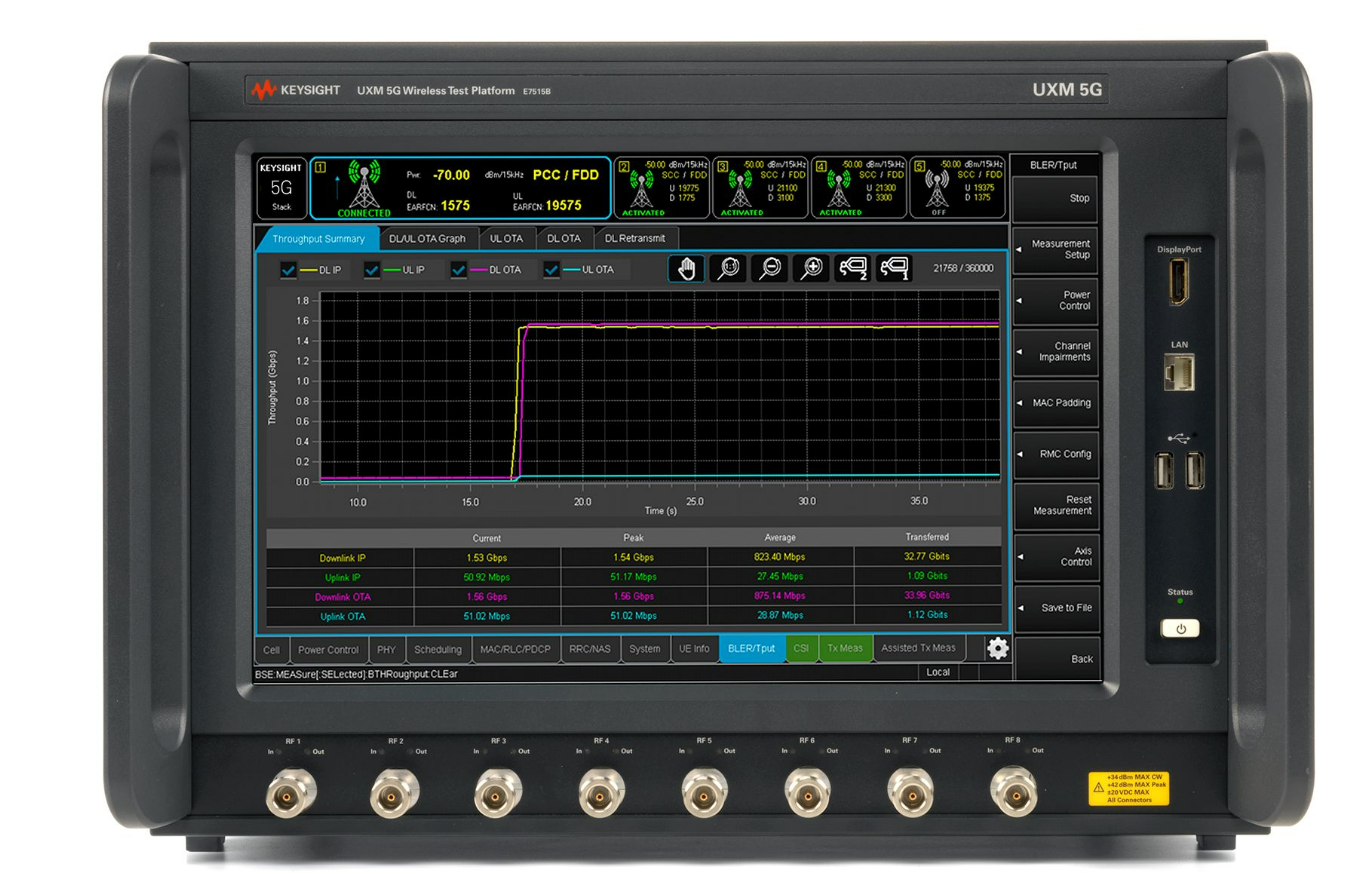The image size is (1370, 891).
Task: Open the Power Control bottom tab
Action: (328, 649)
